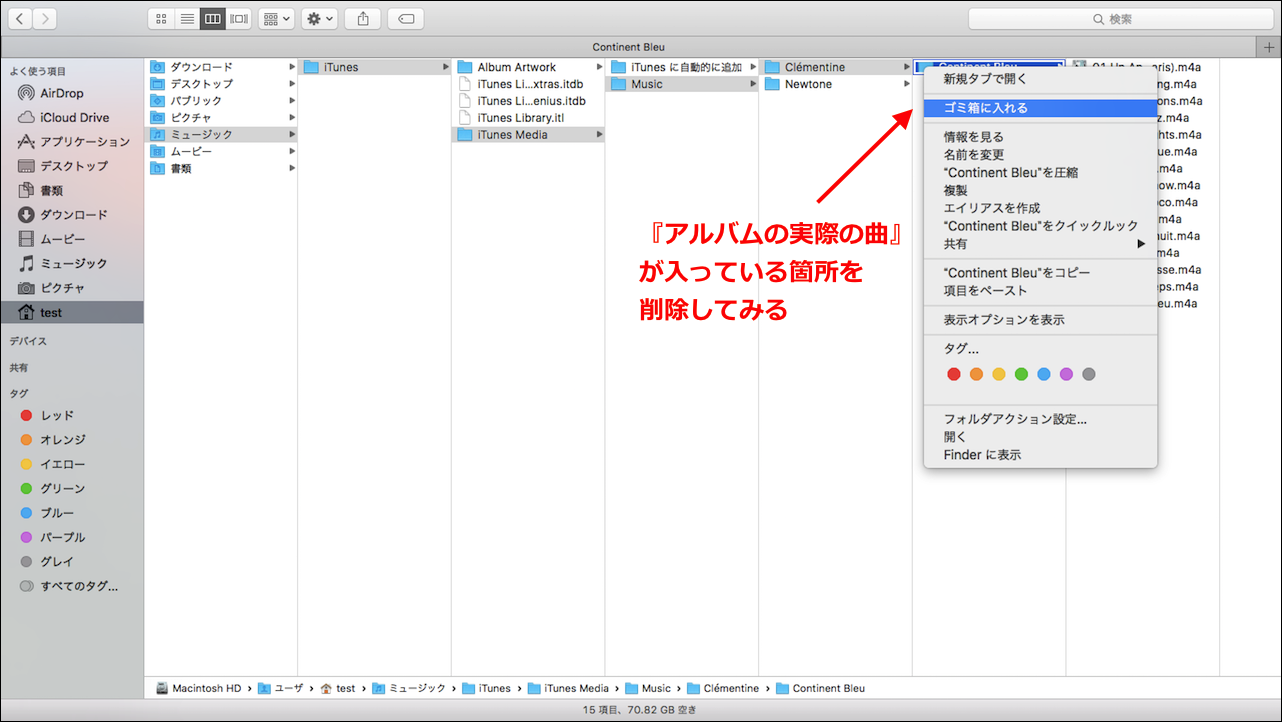The height and width of the screenshot is (722, 1282).
Task: Open the arrange items dropdown
Action: tap(276, 18)
